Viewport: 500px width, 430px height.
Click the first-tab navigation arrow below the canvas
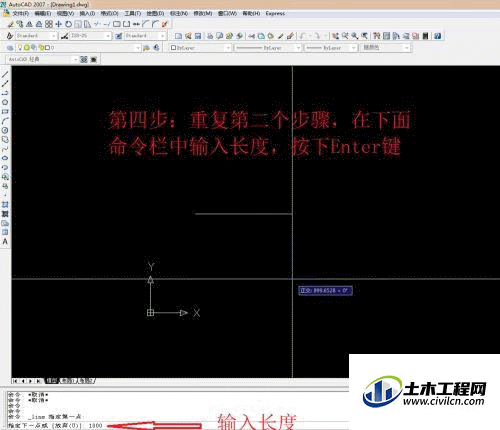(15, 381)
